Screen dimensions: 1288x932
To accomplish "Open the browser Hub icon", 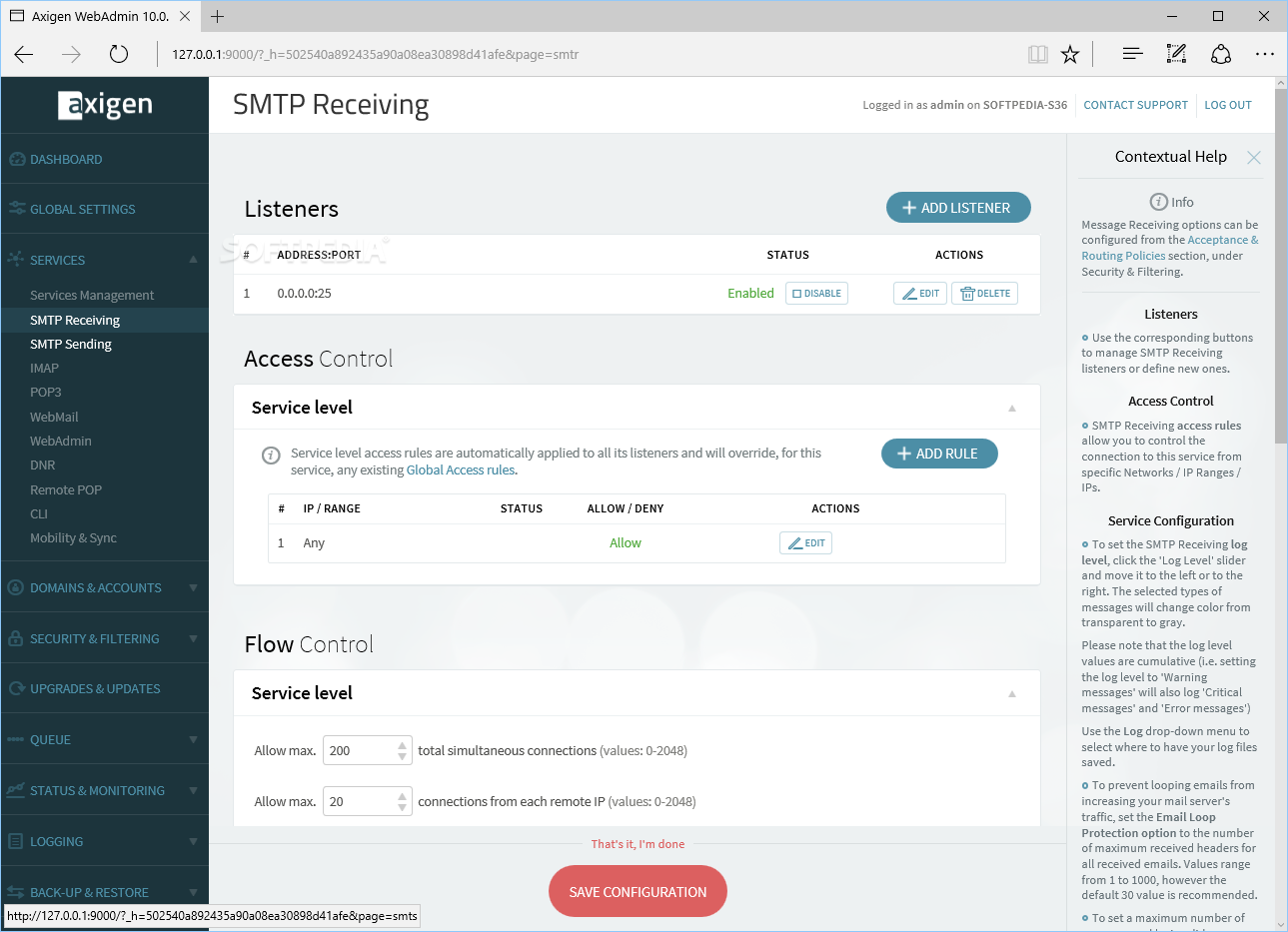I will (1132, 54).
